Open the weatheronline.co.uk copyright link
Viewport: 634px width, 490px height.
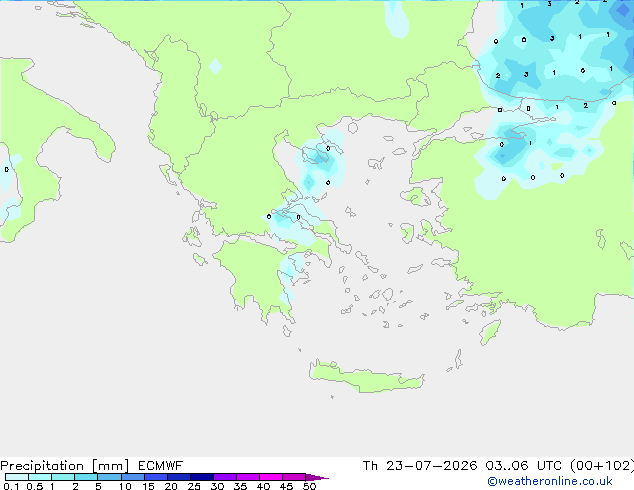(550, 481)
